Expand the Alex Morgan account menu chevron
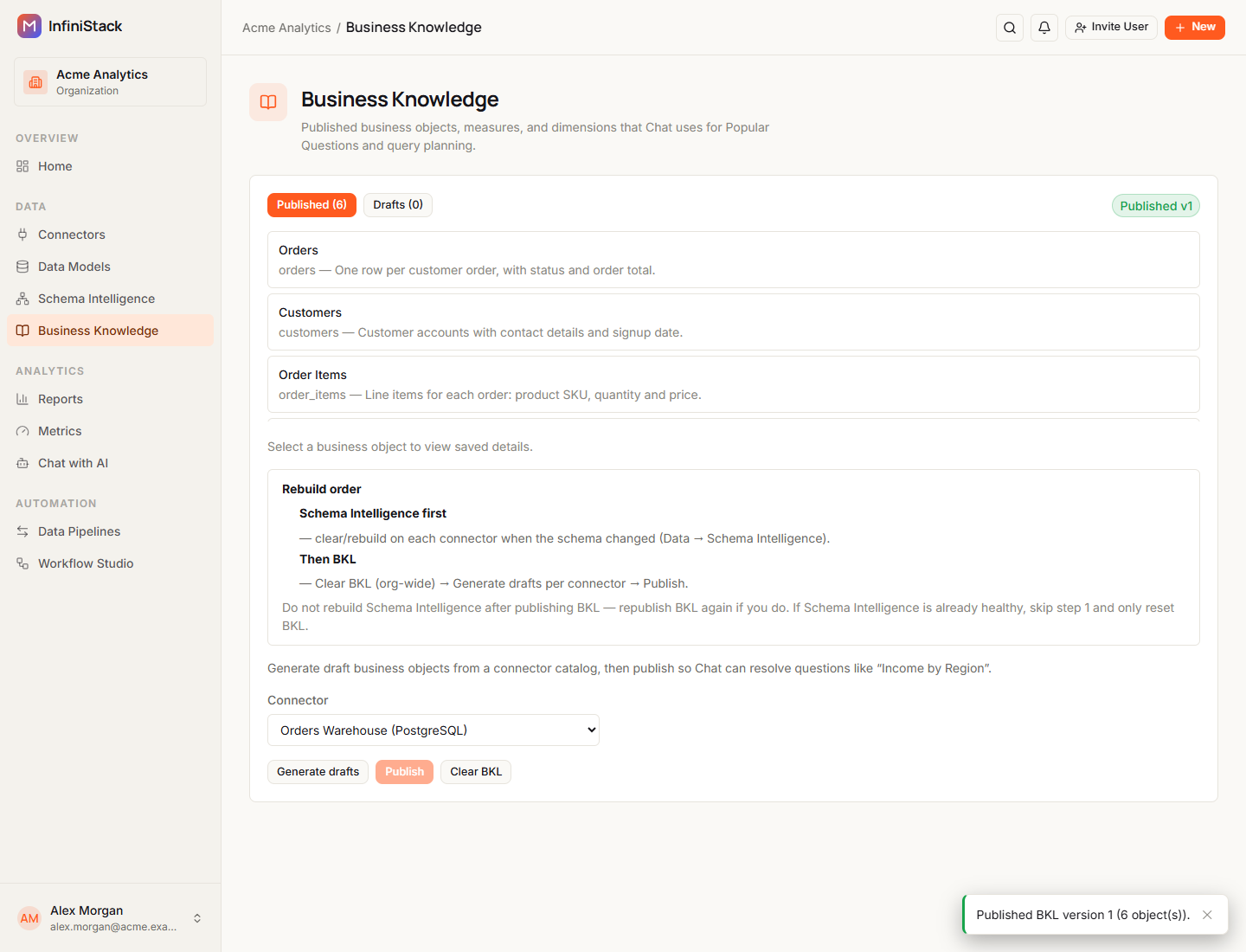 (x=197, y=918)
